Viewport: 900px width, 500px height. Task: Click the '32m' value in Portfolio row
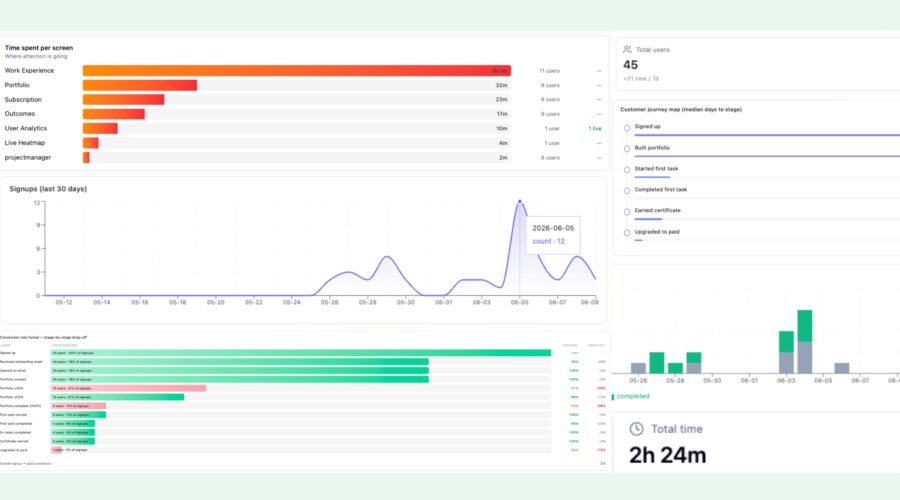pos(501,86)
